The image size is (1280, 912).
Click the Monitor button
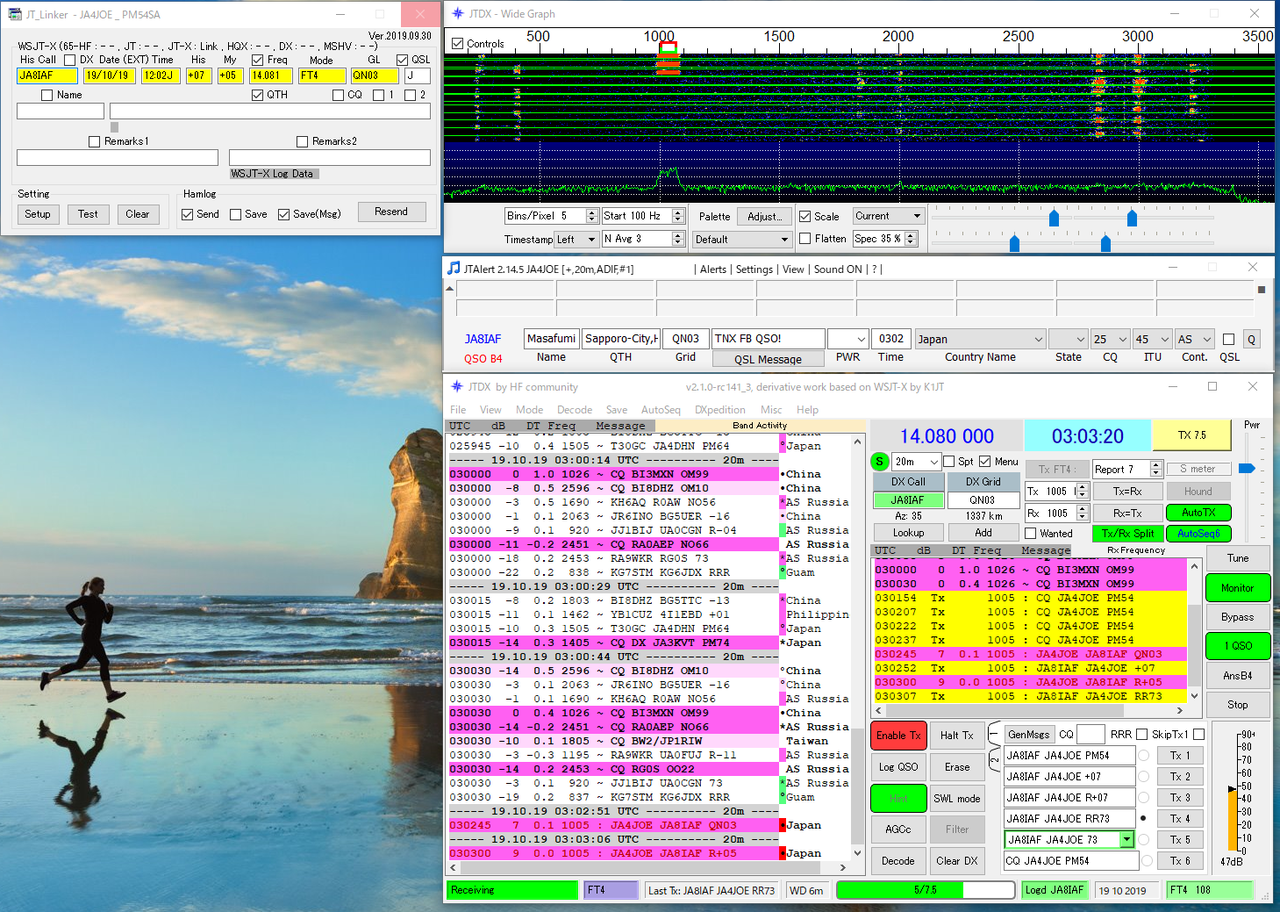[1237, 588]
